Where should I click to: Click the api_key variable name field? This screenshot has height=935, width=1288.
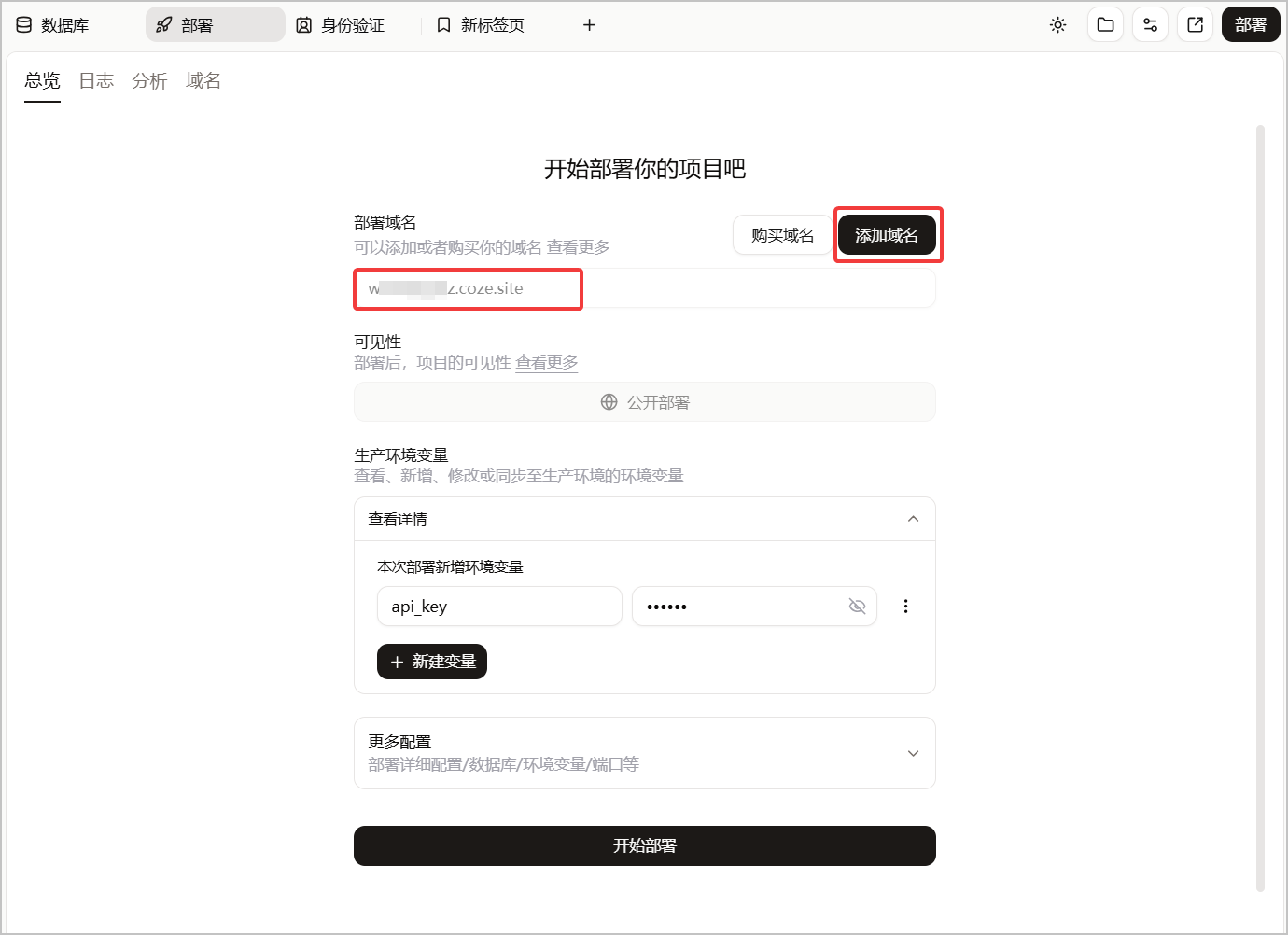click(499, 607)
